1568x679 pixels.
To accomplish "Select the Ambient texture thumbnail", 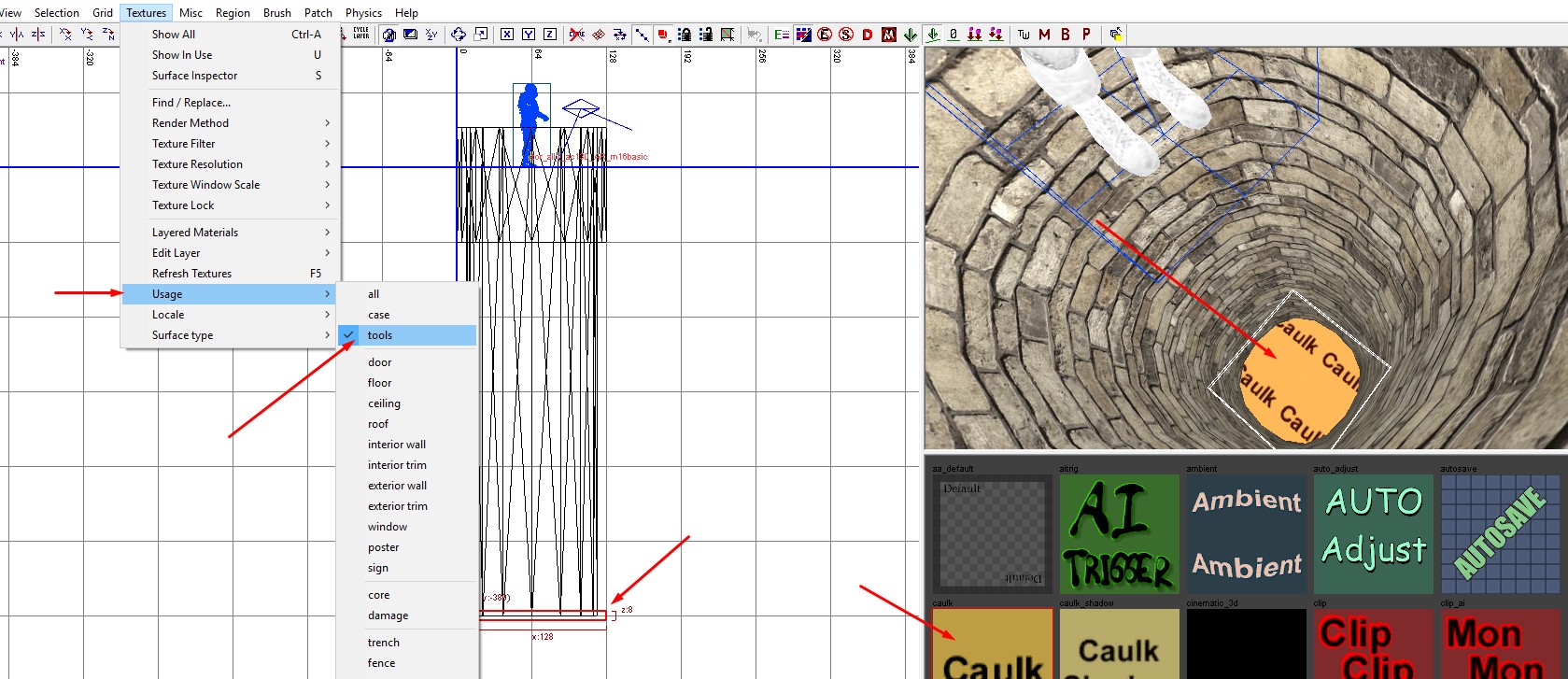I will (1246, 534).
